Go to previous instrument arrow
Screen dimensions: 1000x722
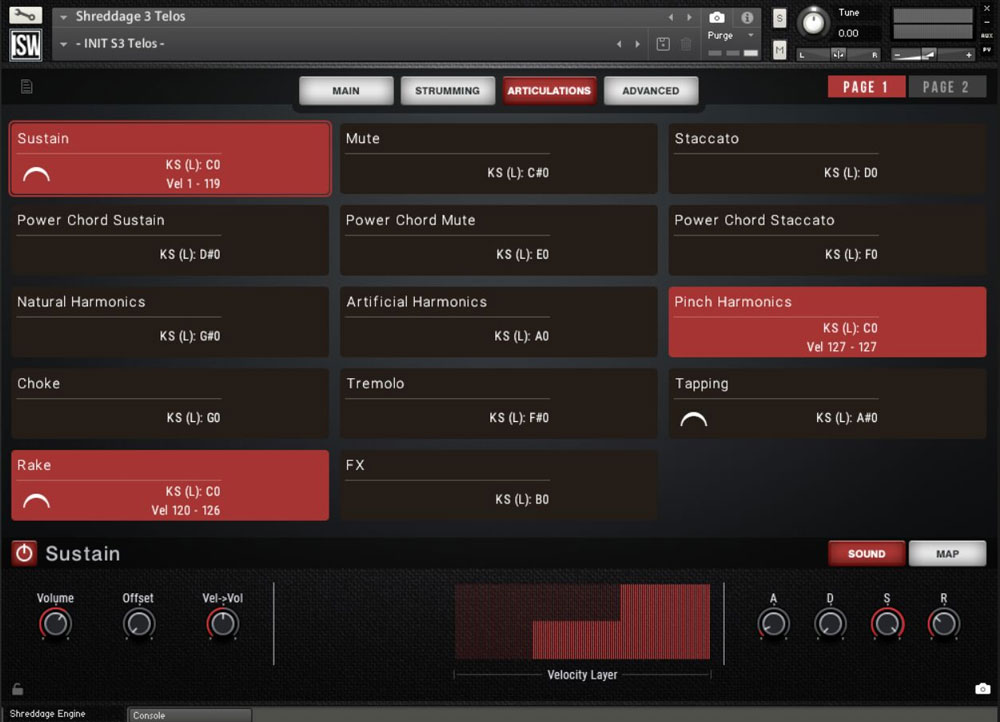pos(671,17)
